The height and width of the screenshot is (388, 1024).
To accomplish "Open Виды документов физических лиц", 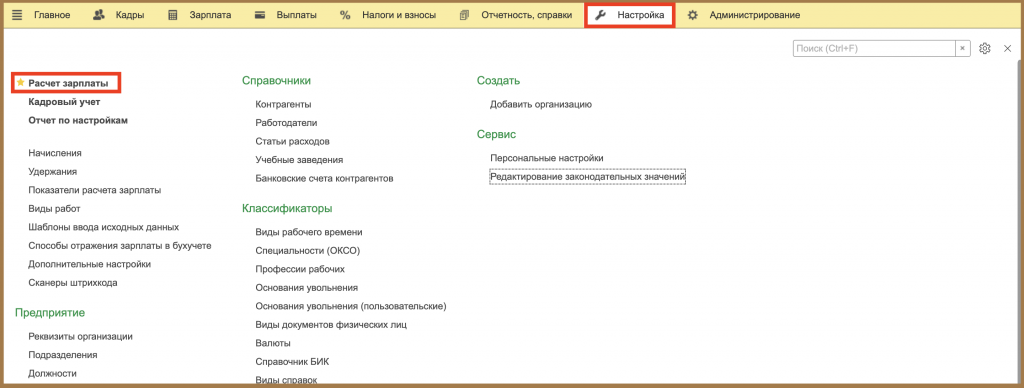I will (331, 325).
